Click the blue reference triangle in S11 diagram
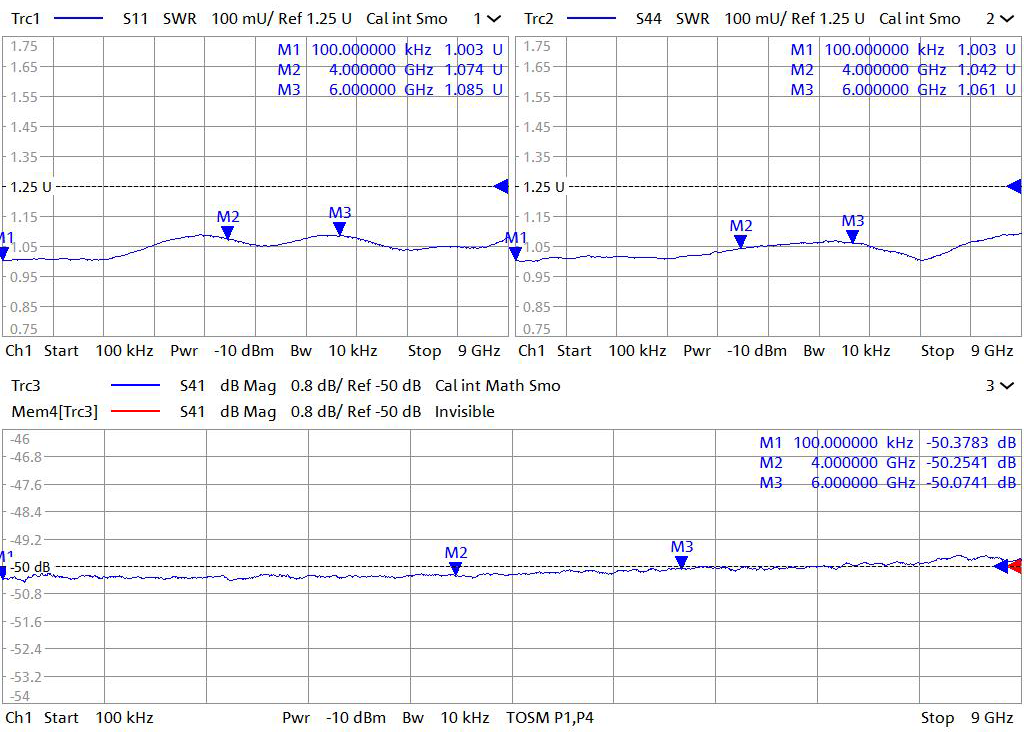This screenshot has width=1024, height=732. 501,186
